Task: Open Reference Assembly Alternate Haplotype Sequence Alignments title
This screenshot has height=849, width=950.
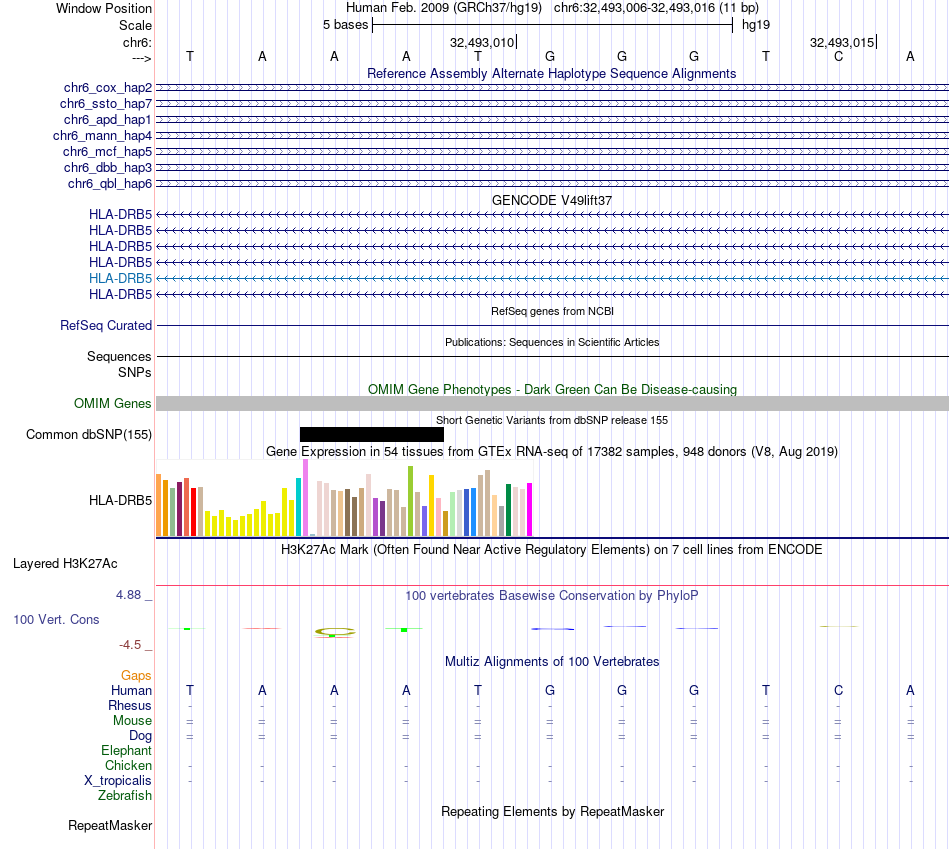Action: [551, 73]
